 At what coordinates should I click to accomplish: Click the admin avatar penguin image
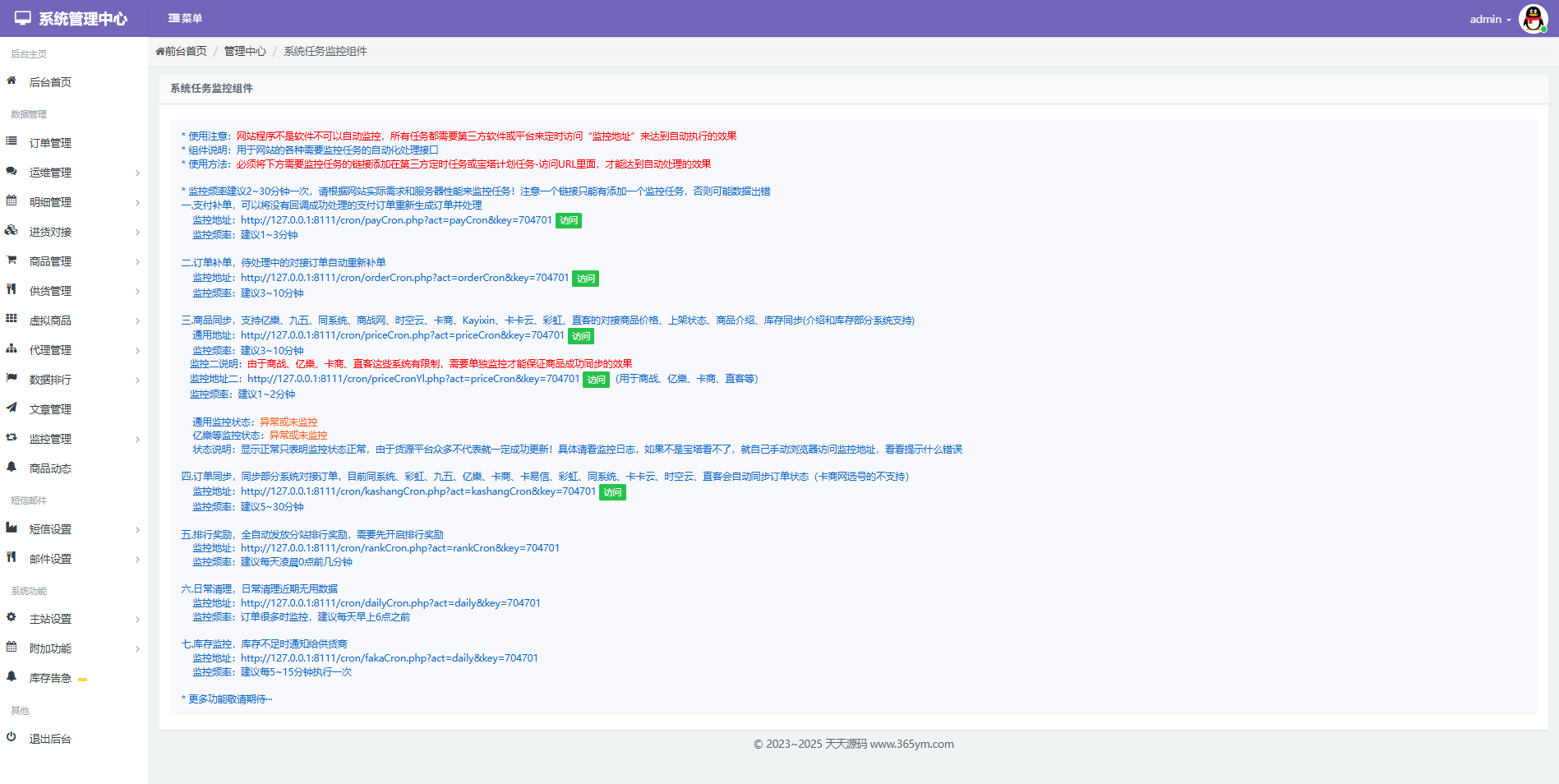click(x=1533, y=18)
